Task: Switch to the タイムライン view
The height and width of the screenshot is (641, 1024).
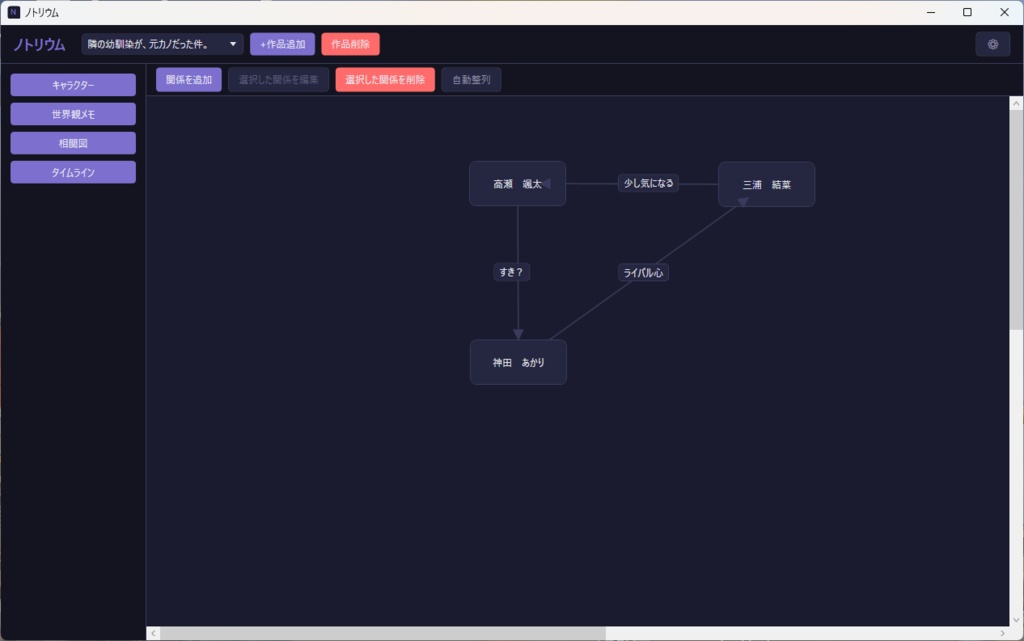Action: coord(73,172)
